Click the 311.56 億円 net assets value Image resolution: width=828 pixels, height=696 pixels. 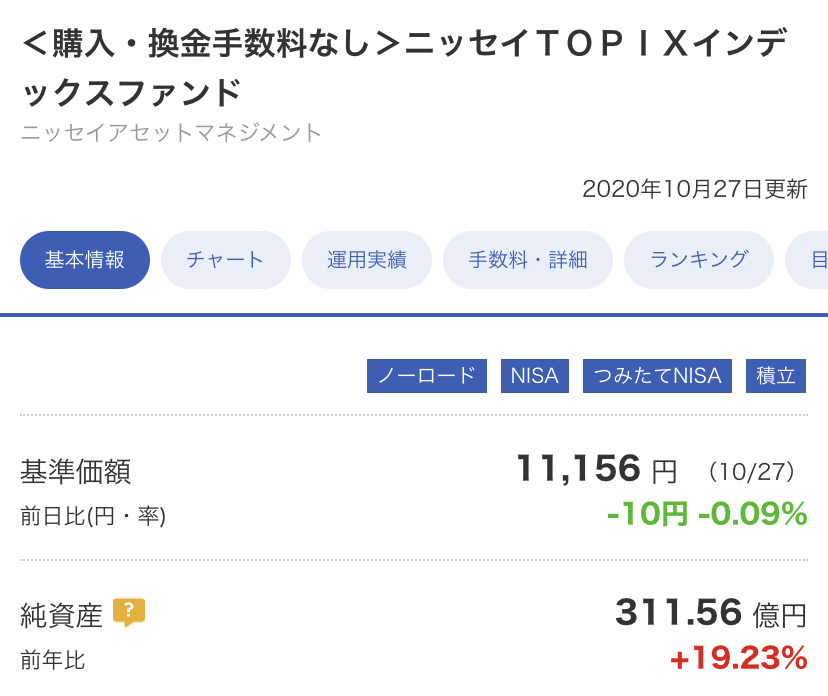pos(711,613)
